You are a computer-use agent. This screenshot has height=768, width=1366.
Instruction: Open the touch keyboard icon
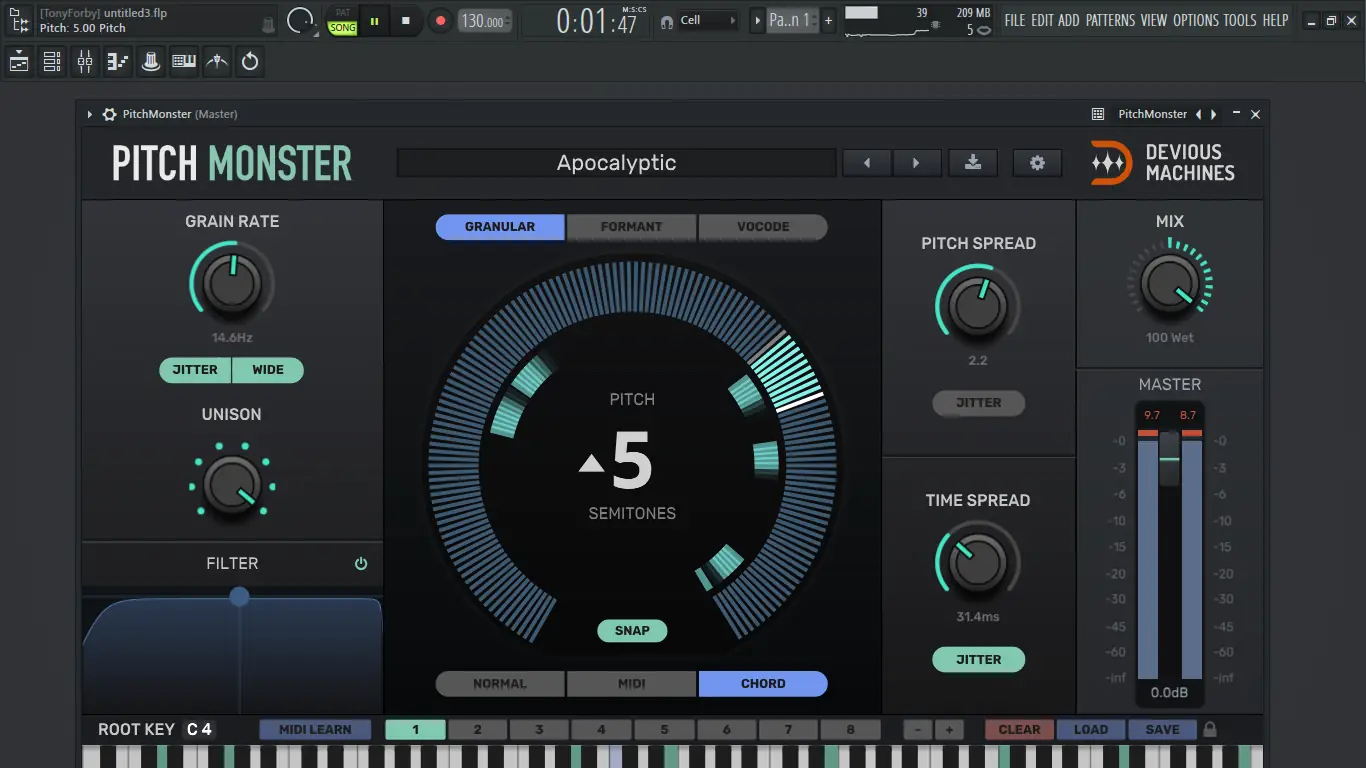pyautogui.click(x=184, y=61)
